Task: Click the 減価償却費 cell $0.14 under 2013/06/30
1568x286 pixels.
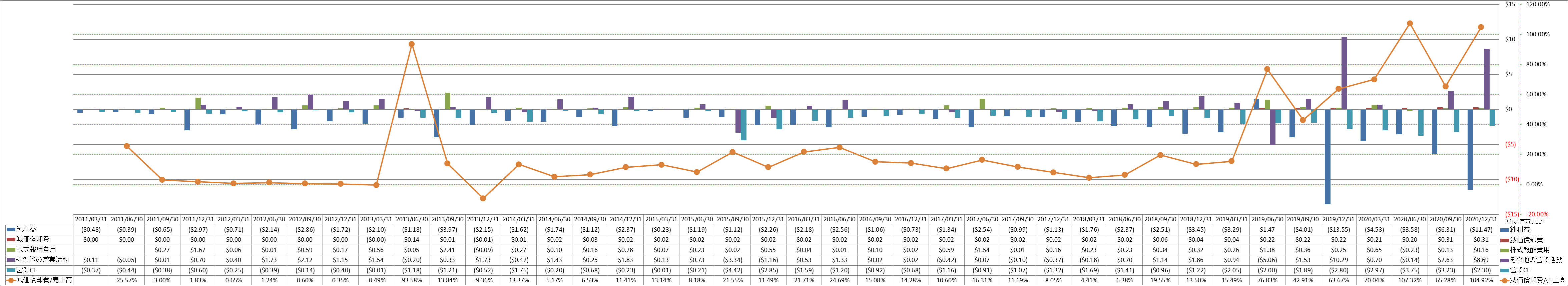Action: pyautogui.click(x=412, y=240)
